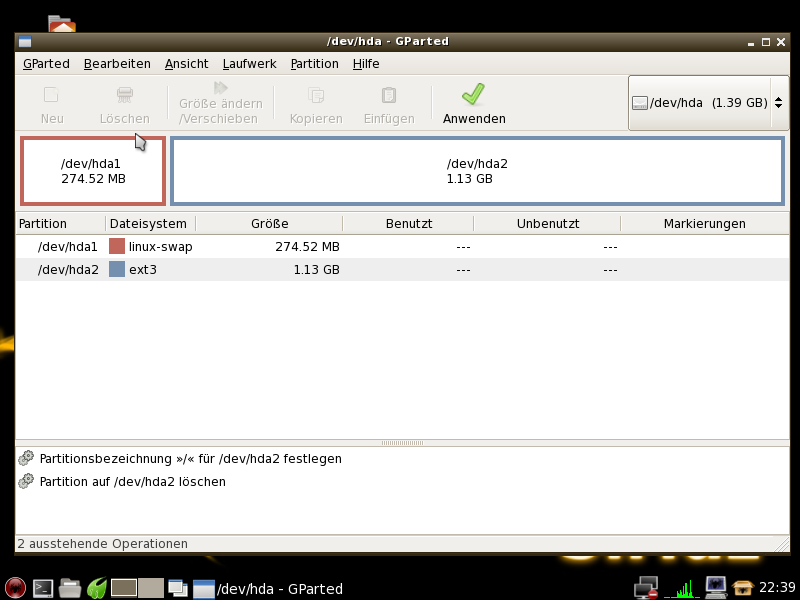Click the linux-swap filesystem text
The width and height of the screenshot is (800, 600).
[x=160, y=247]
